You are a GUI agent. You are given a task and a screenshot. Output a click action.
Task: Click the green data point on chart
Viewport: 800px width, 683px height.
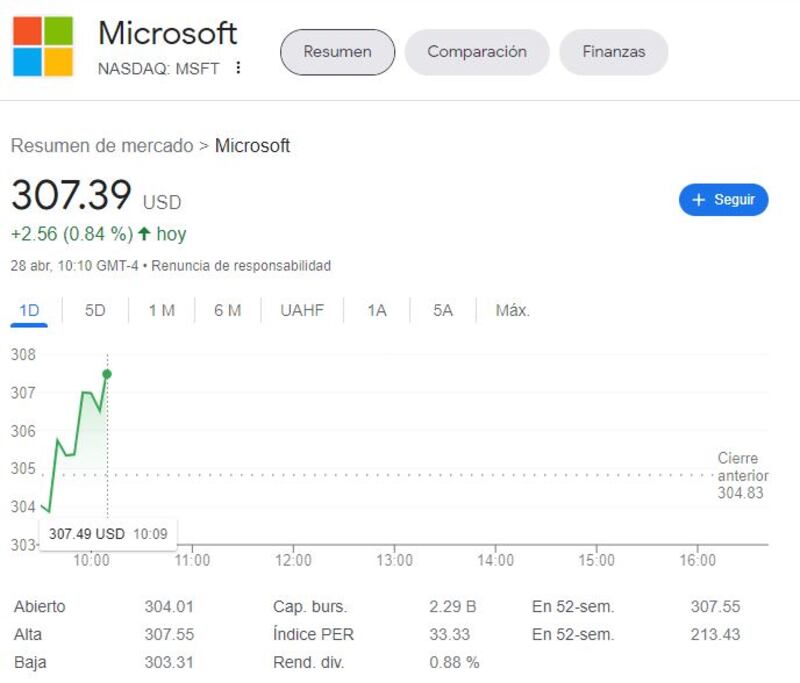click(107, 374)
